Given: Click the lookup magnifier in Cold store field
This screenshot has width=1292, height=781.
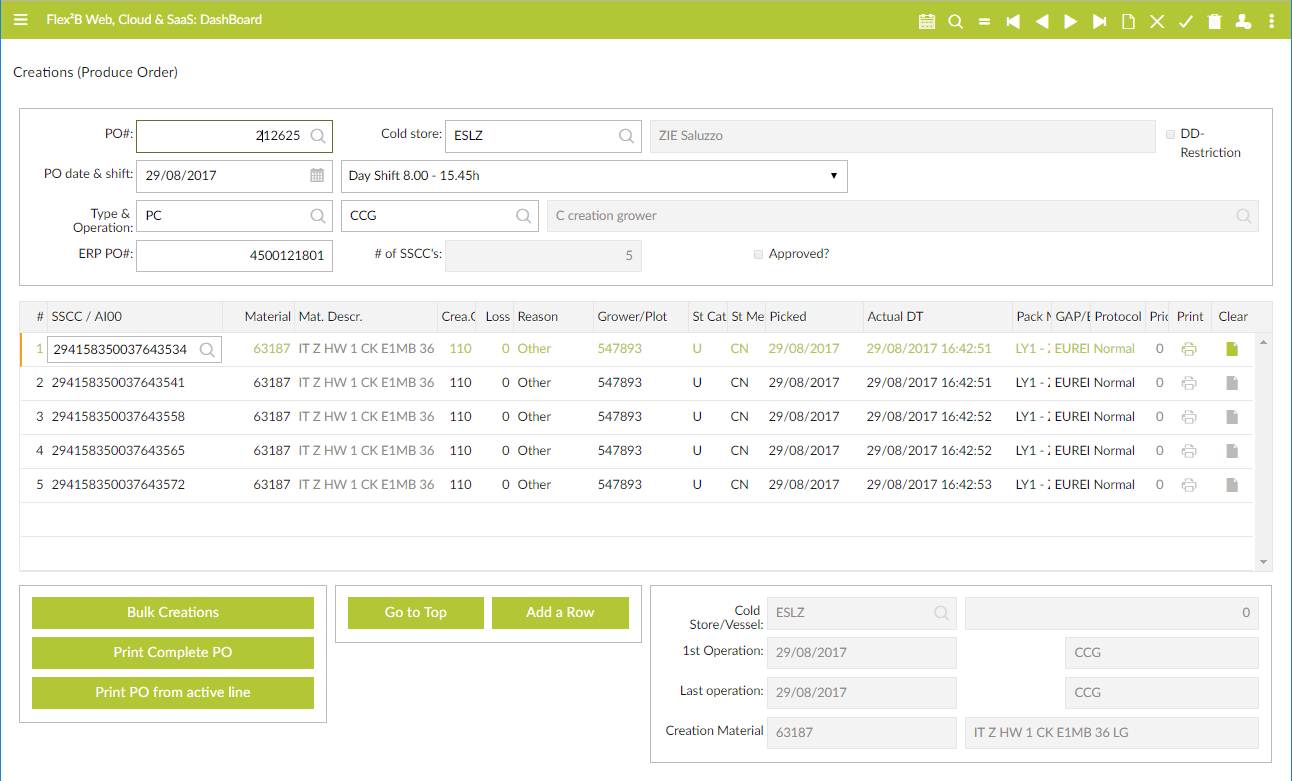Looking at the screenshot, I should 626,136.
